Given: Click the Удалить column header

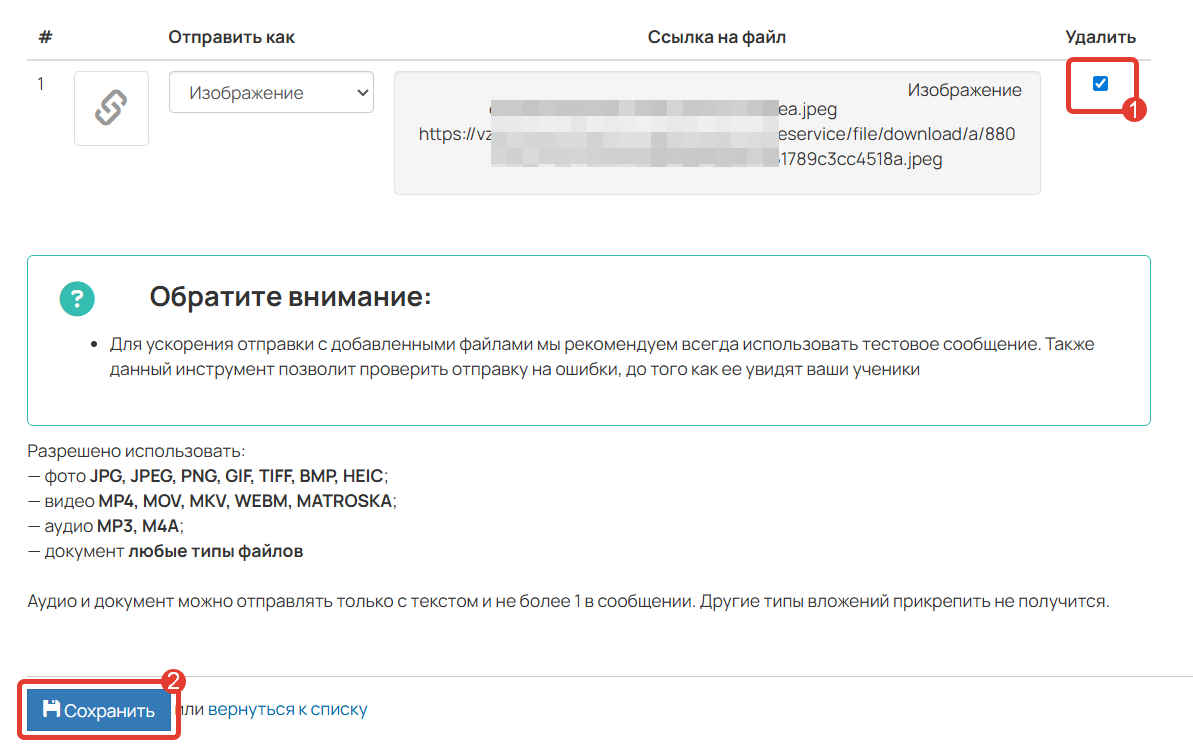Looking at the screenshot, I should pos(1100,37).
